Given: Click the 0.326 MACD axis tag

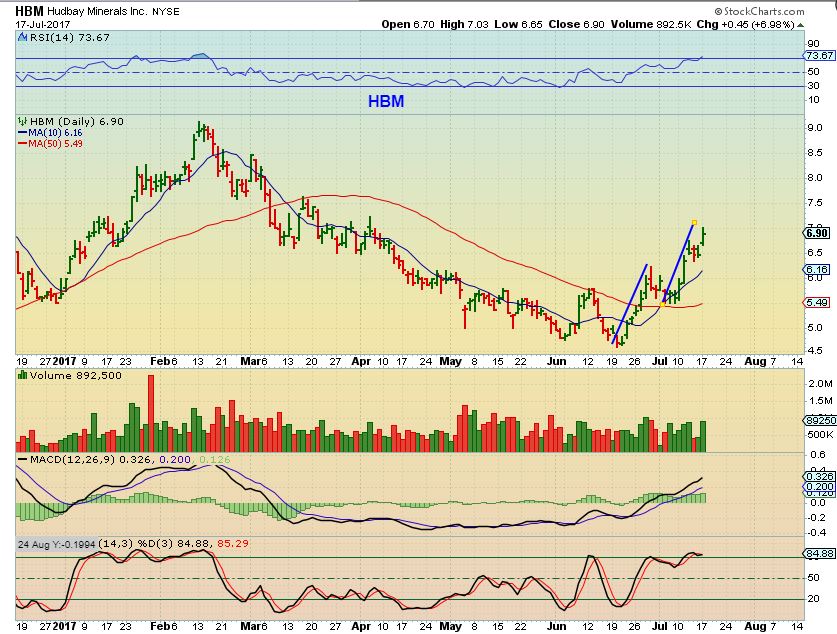Looking at the screenshot, I should [x=819, y=477].
